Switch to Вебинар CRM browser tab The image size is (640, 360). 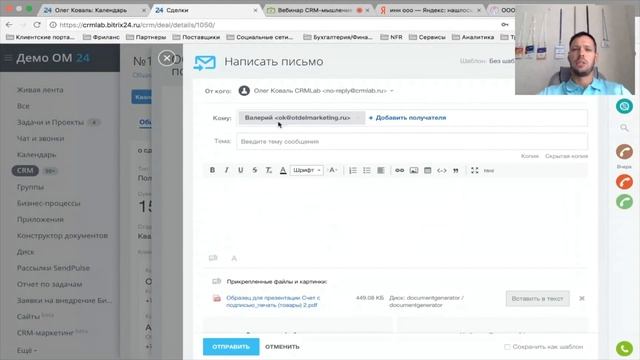click(x=318, y=10)
